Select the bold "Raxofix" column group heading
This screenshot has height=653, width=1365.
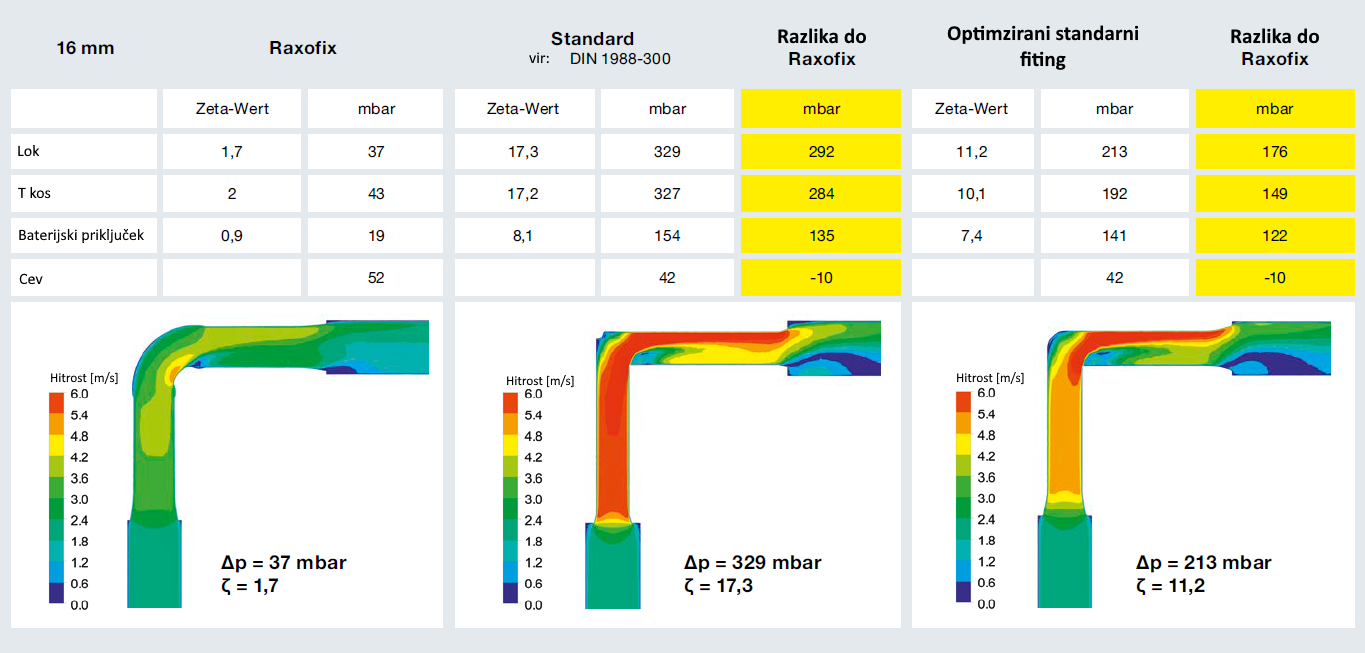(303, 48)
